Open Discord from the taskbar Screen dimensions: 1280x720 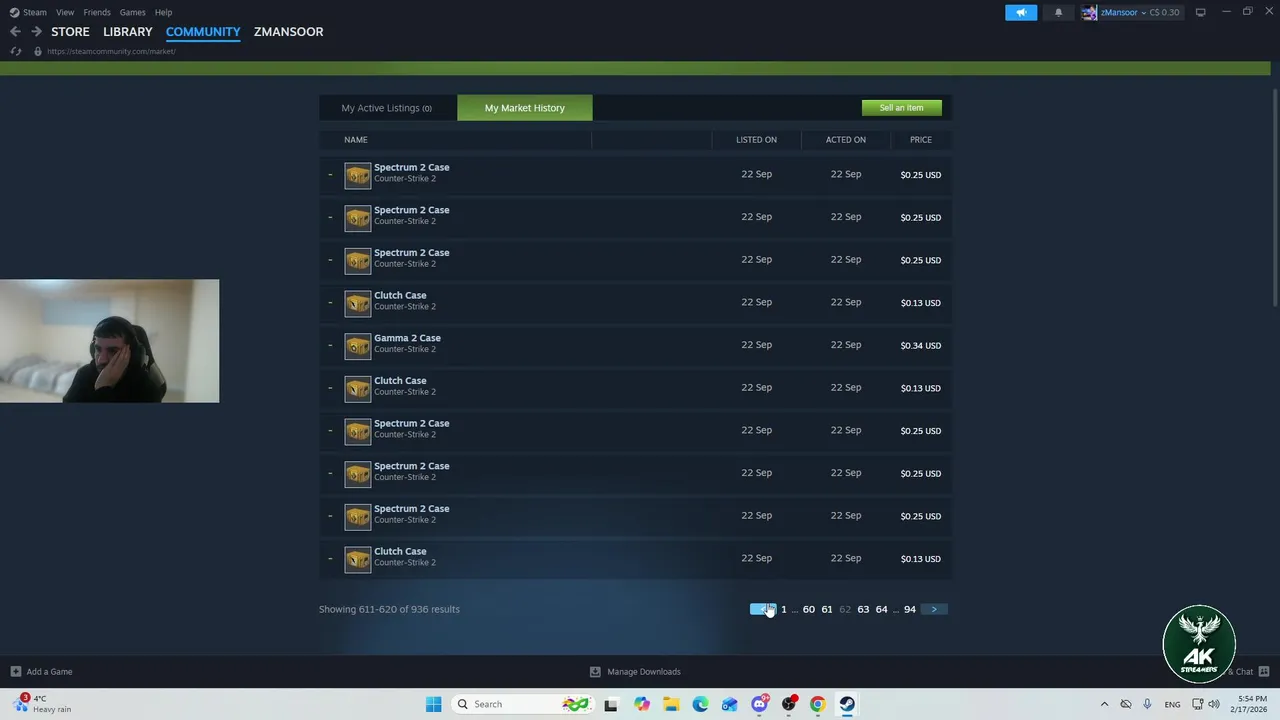pyautogui.click(x=759, y=704)
